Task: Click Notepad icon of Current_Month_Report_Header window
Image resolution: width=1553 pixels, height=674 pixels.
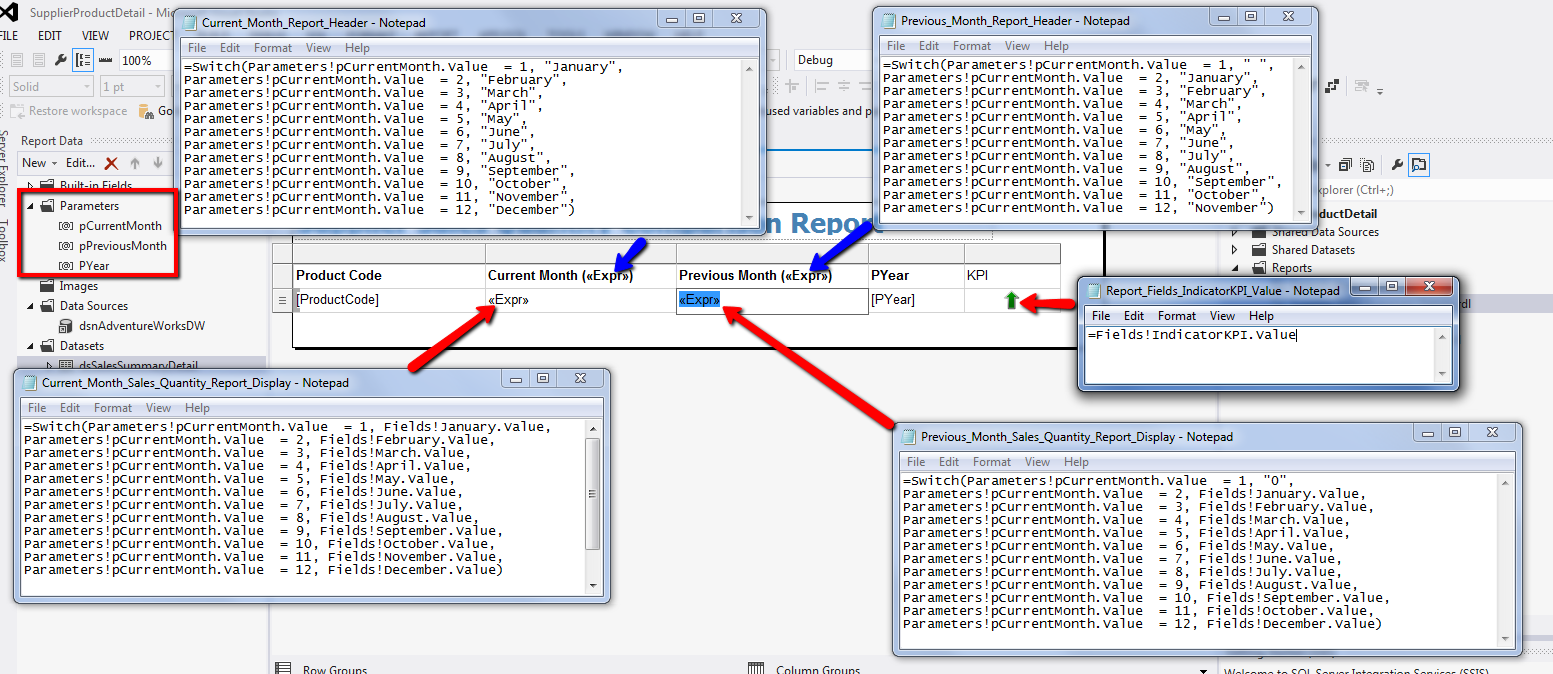Action: tap(190, 21)
